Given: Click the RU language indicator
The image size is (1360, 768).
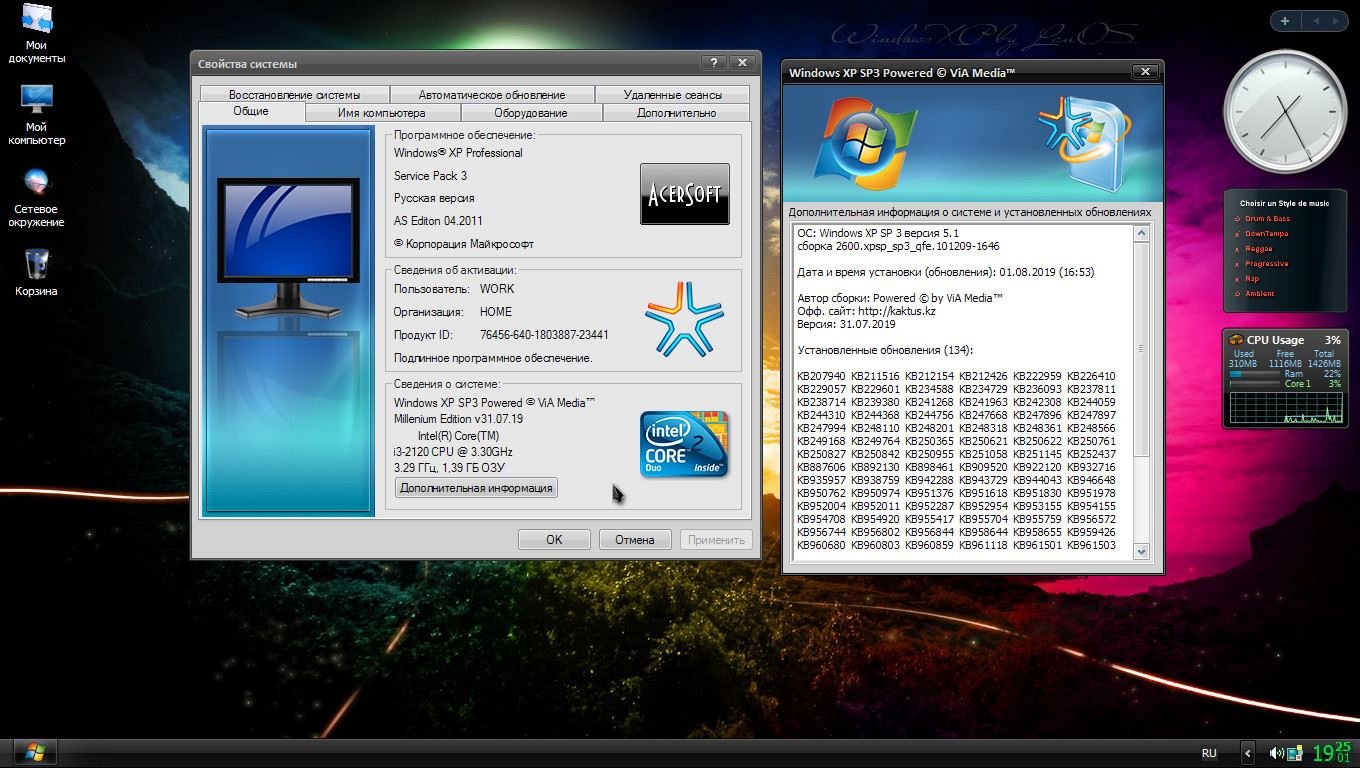Looking at the screenshot, I should click(1209, 753).
